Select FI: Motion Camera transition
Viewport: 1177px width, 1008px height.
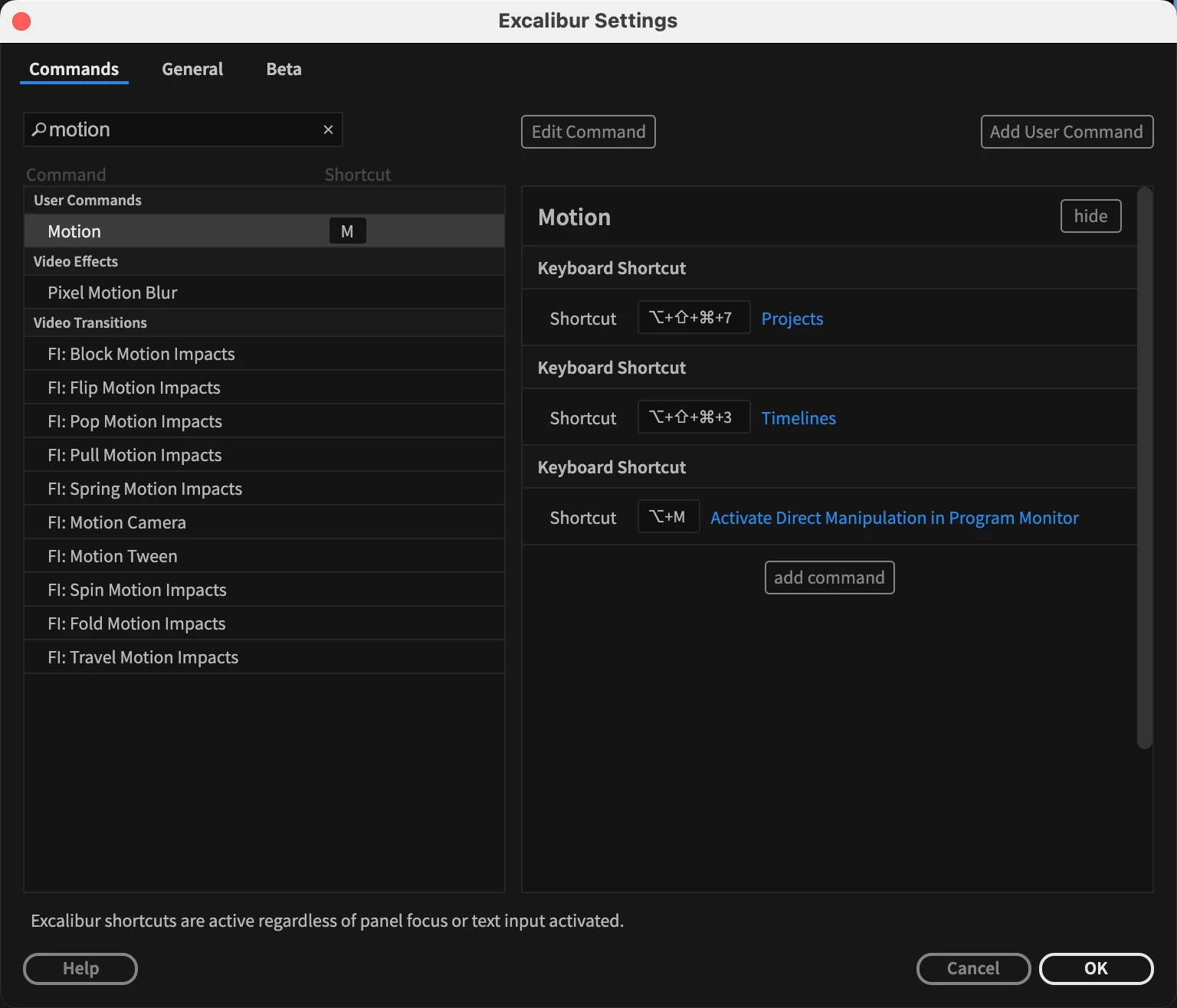click(264, 522)
